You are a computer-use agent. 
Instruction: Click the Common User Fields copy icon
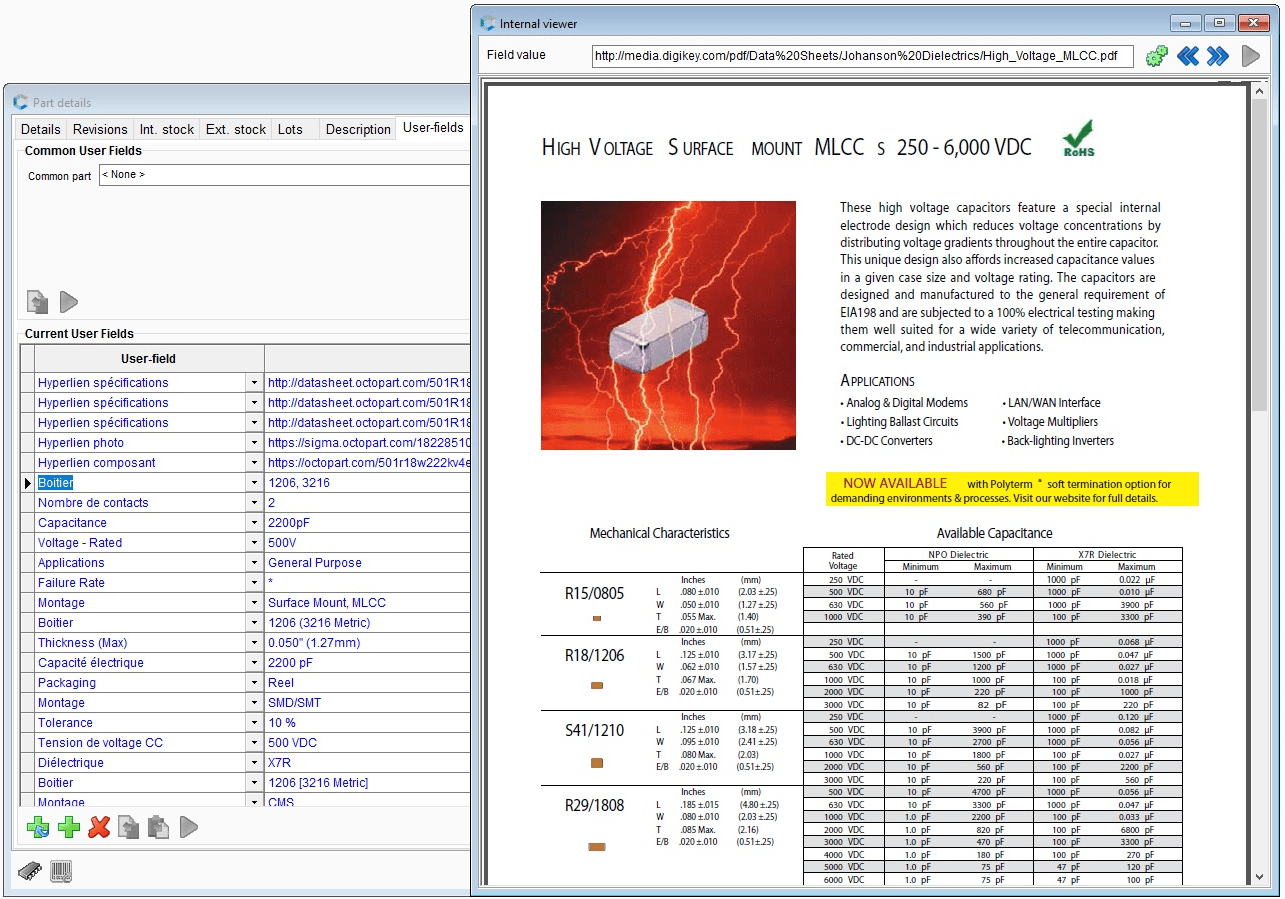point(37,302)
